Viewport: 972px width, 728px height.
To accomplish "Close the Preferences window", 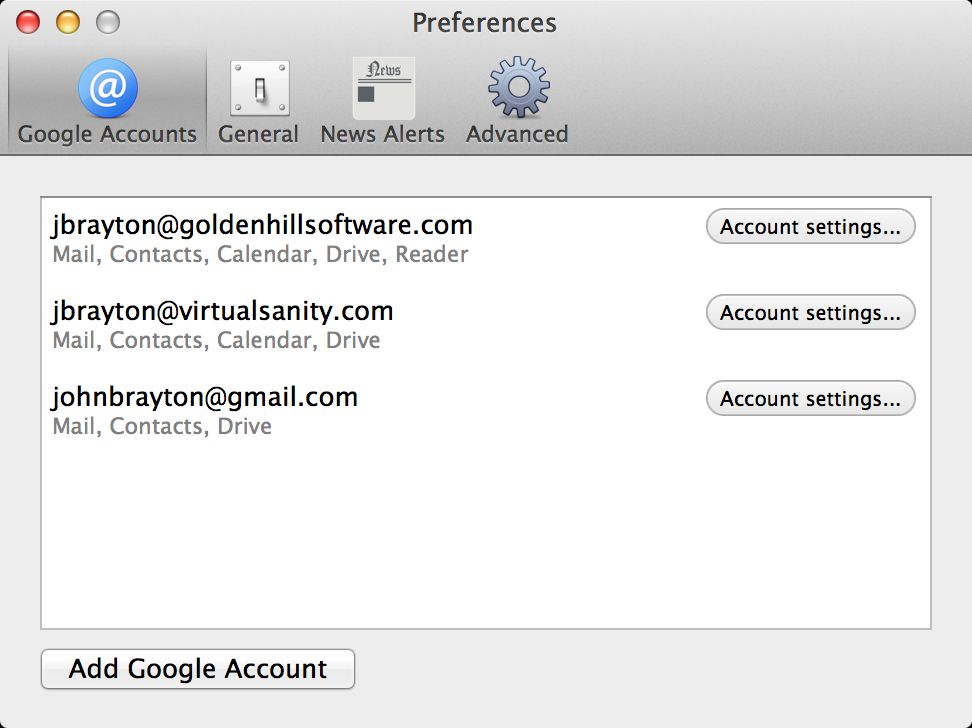I will (28, 21).
